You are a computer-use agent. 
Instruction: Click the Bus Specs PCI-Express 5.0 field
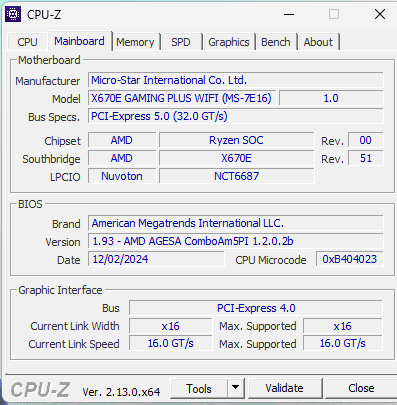(x=235, y=116)
